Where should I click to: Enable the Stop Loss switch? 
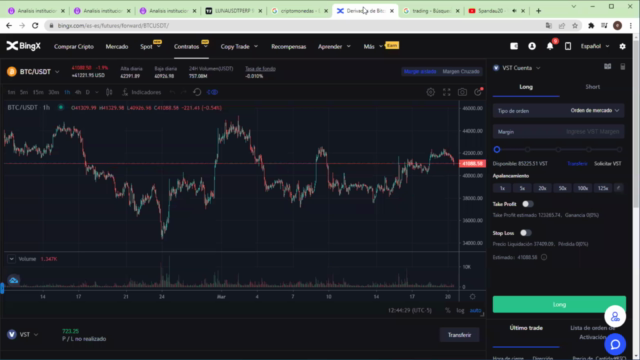point(526,233)
